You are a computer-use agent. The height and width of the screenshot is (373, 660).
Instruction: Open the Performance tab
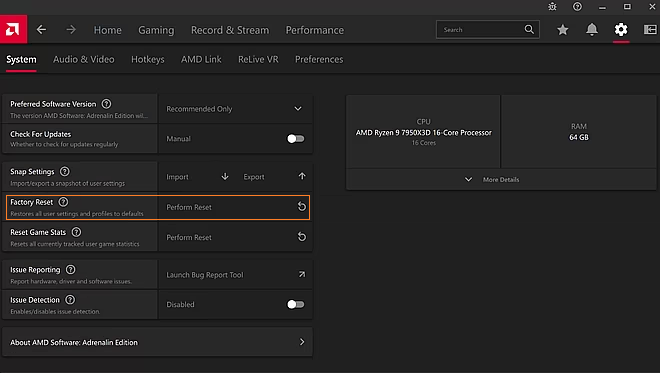tap(315, 30)
